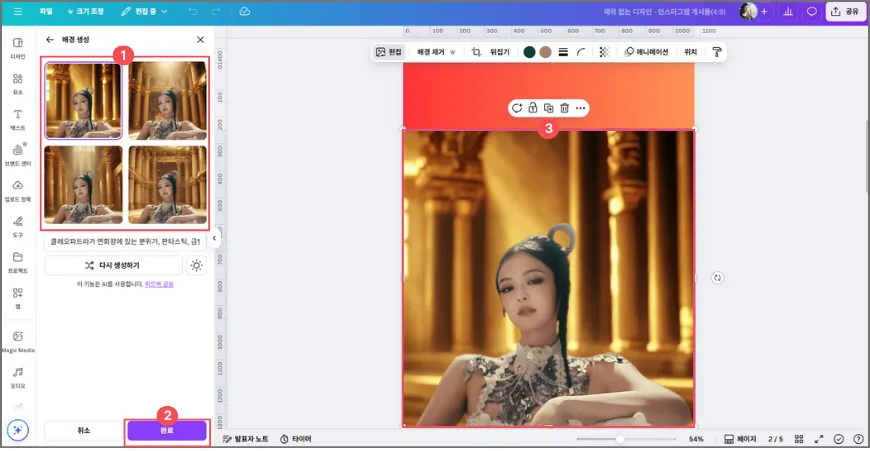Expand the 편집 중 editing mode dropdown

point(144,12)
